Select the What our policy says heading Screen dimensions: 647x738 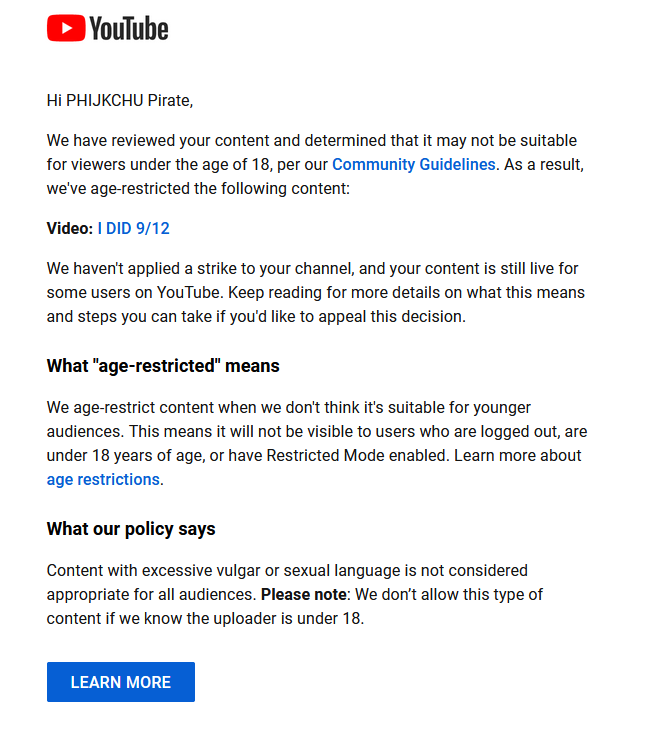point(131,529)
